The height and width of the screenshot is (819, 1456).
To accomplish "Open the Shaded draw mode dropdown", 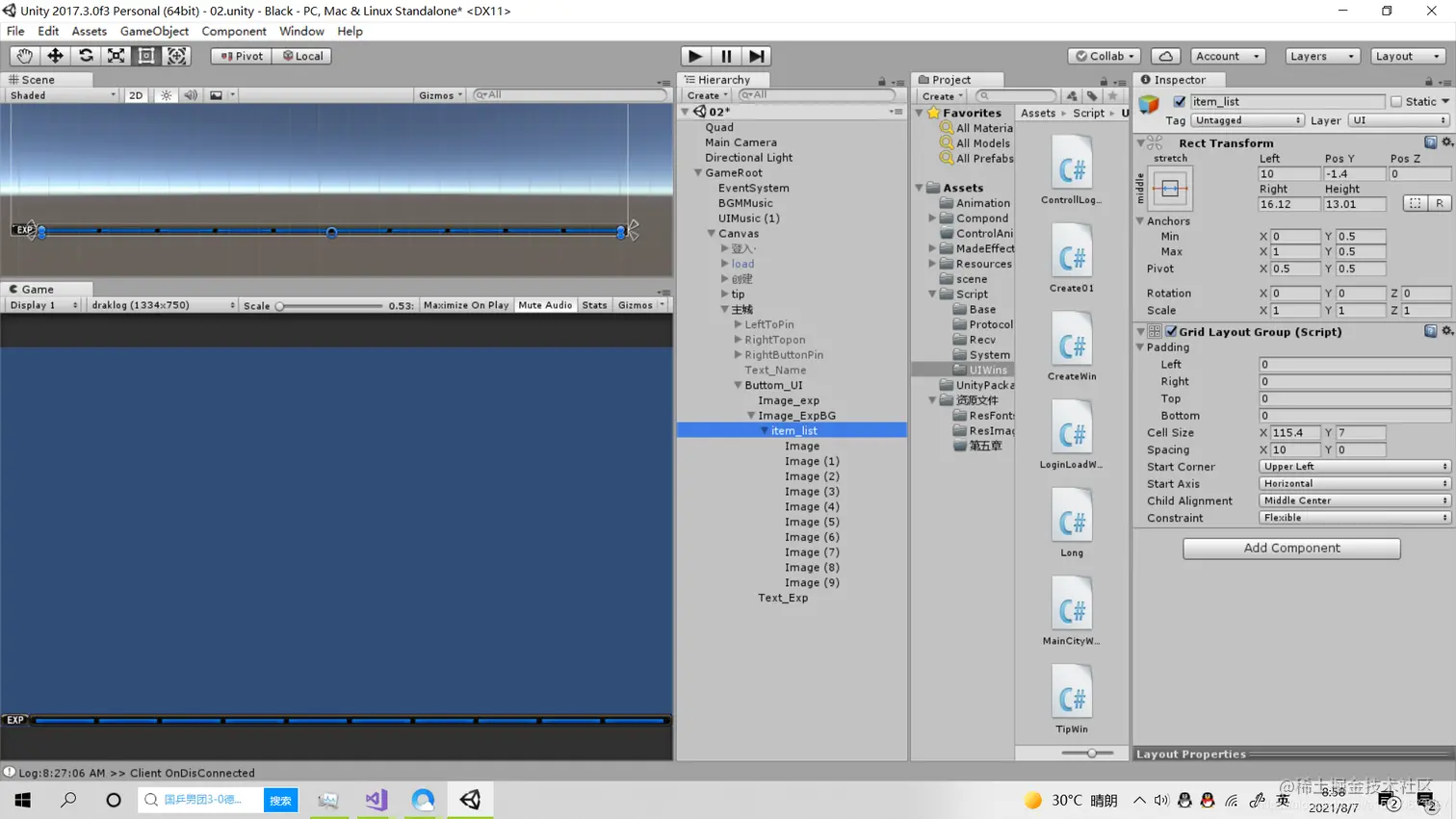I will point(63,95).
